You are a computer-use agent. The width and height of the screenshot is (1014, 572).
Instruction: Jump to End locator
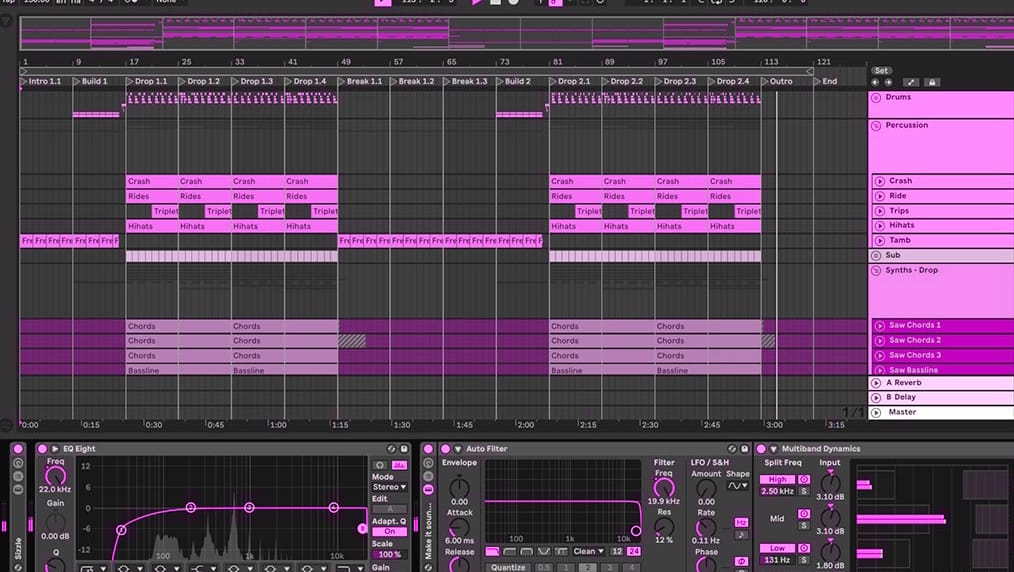[x=826, y=81]
